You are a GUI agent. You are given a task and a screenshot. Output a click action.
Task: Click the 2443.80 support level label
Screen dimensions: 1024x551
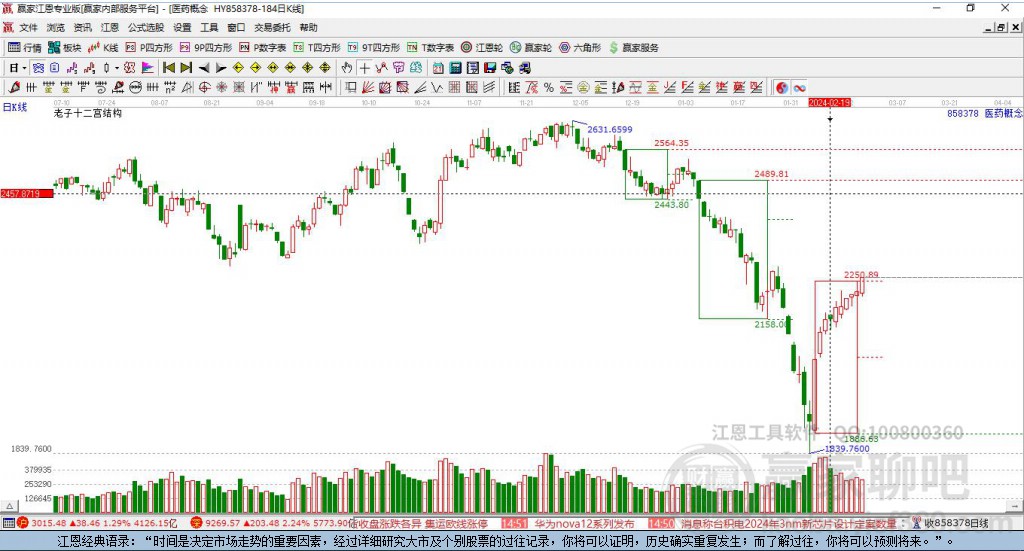pos(671,204)
